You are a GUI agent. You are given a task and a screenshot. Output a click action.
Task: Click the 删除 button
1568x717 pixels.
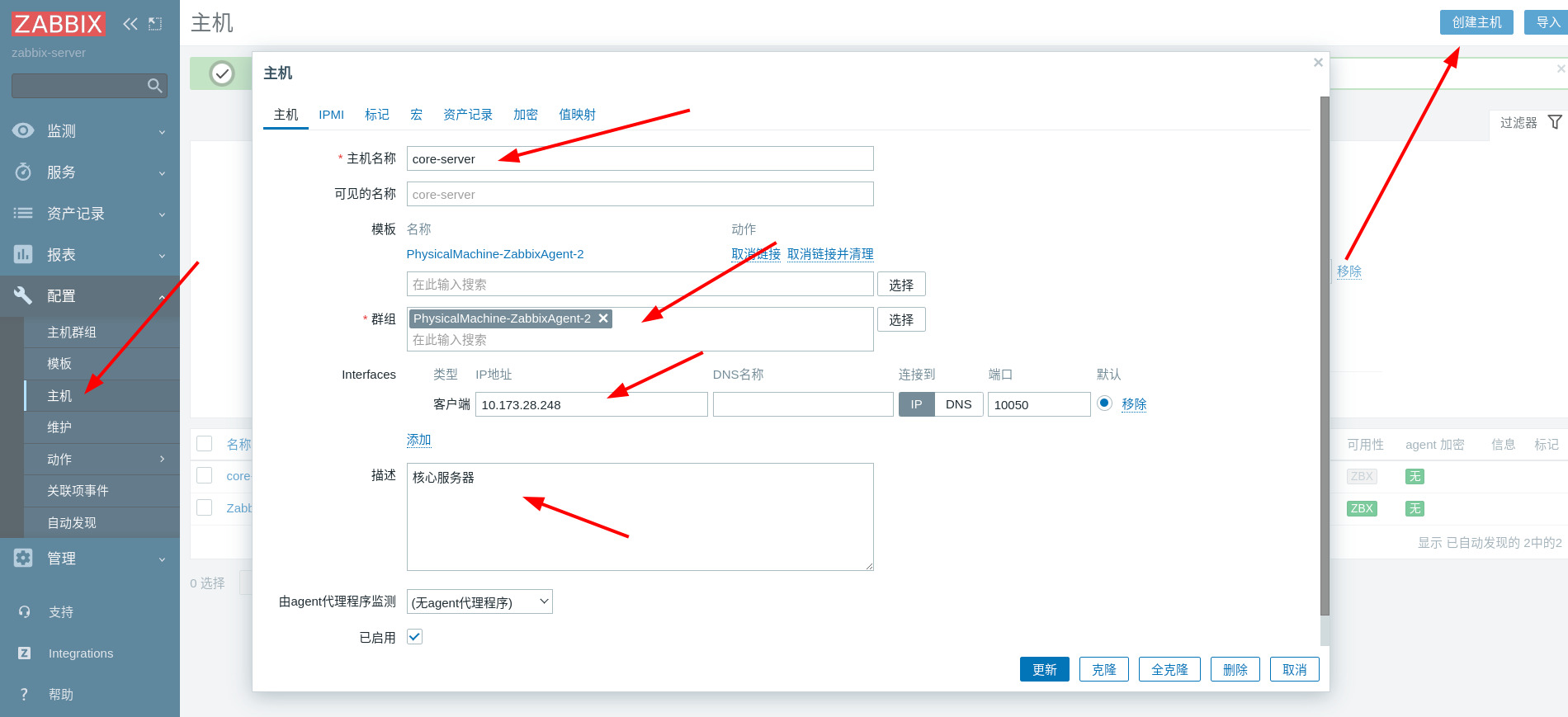point(1235,669)
